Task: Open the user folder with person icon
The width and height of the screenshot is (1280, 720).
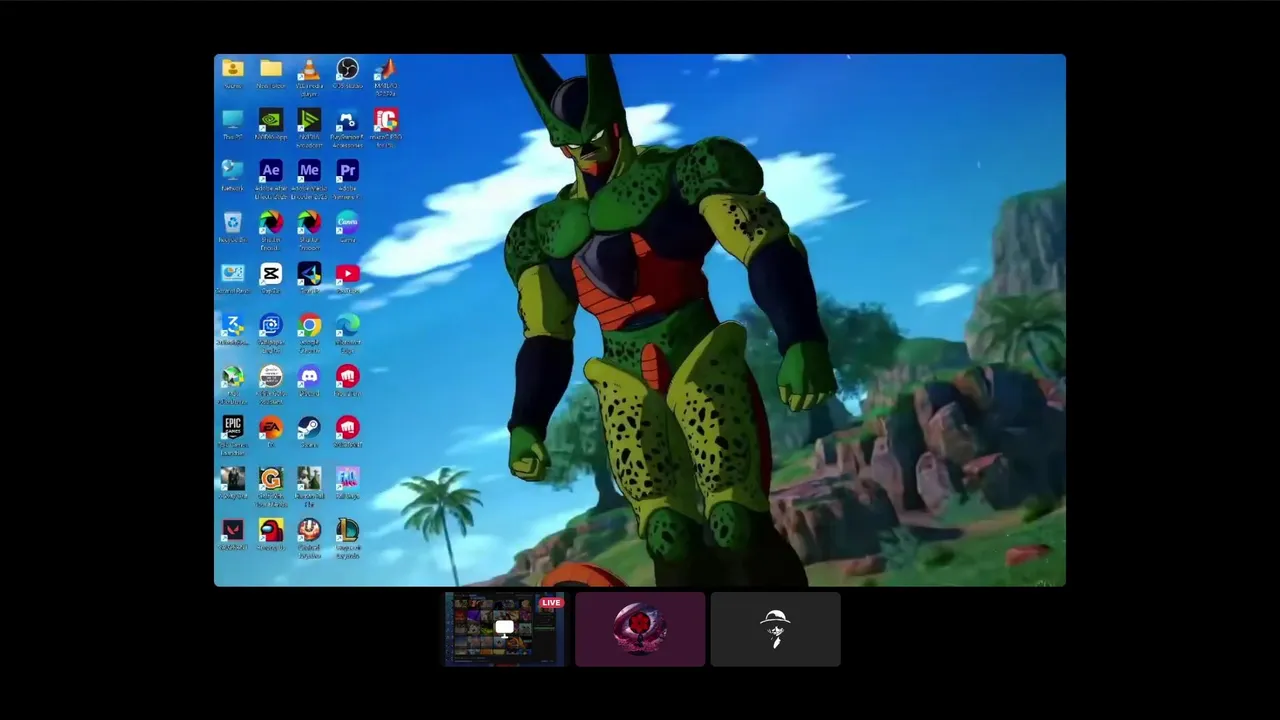Action: click(x=232, y=72)
